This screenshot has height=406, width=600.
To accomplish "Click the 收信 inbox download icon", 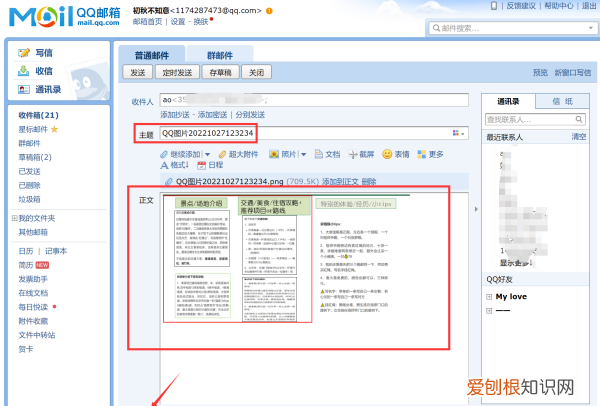I will pos(24,71).
